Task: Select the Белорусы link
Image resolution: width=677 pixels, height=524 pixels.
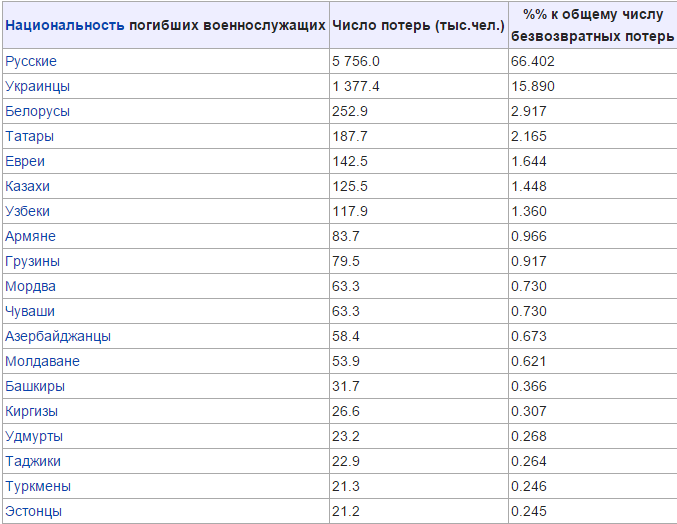Action: click(37, 111)
